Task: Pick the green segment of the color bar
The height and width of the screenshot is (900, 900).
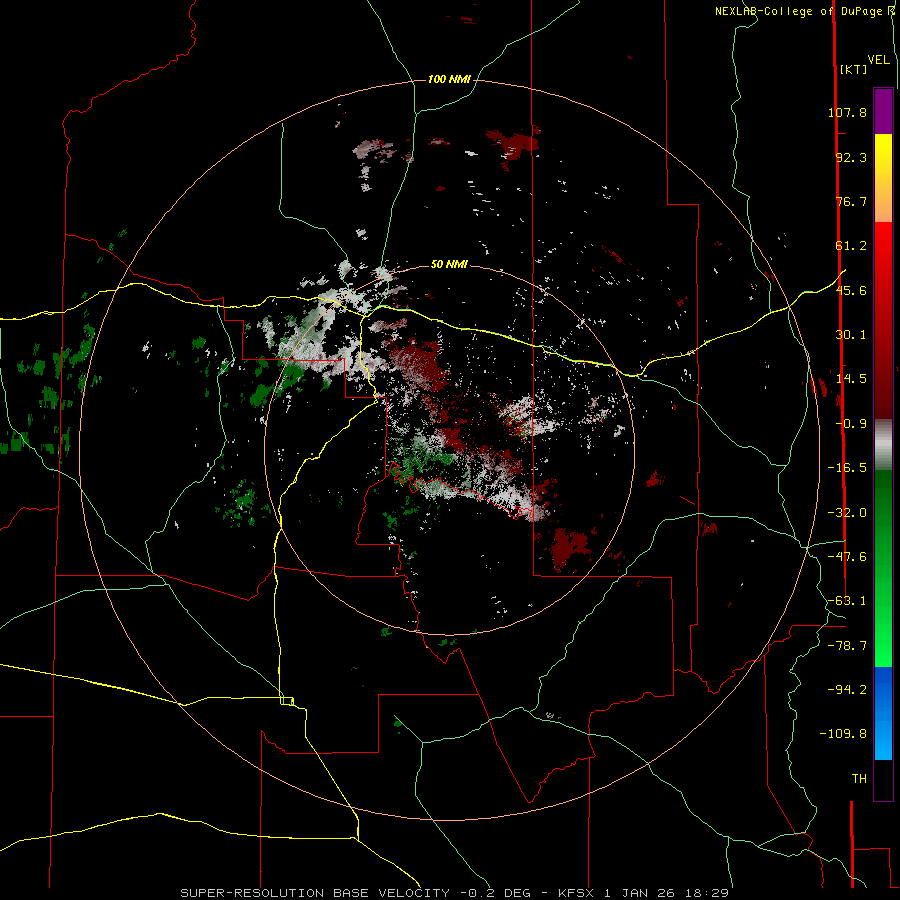Action: click(883, 568)
